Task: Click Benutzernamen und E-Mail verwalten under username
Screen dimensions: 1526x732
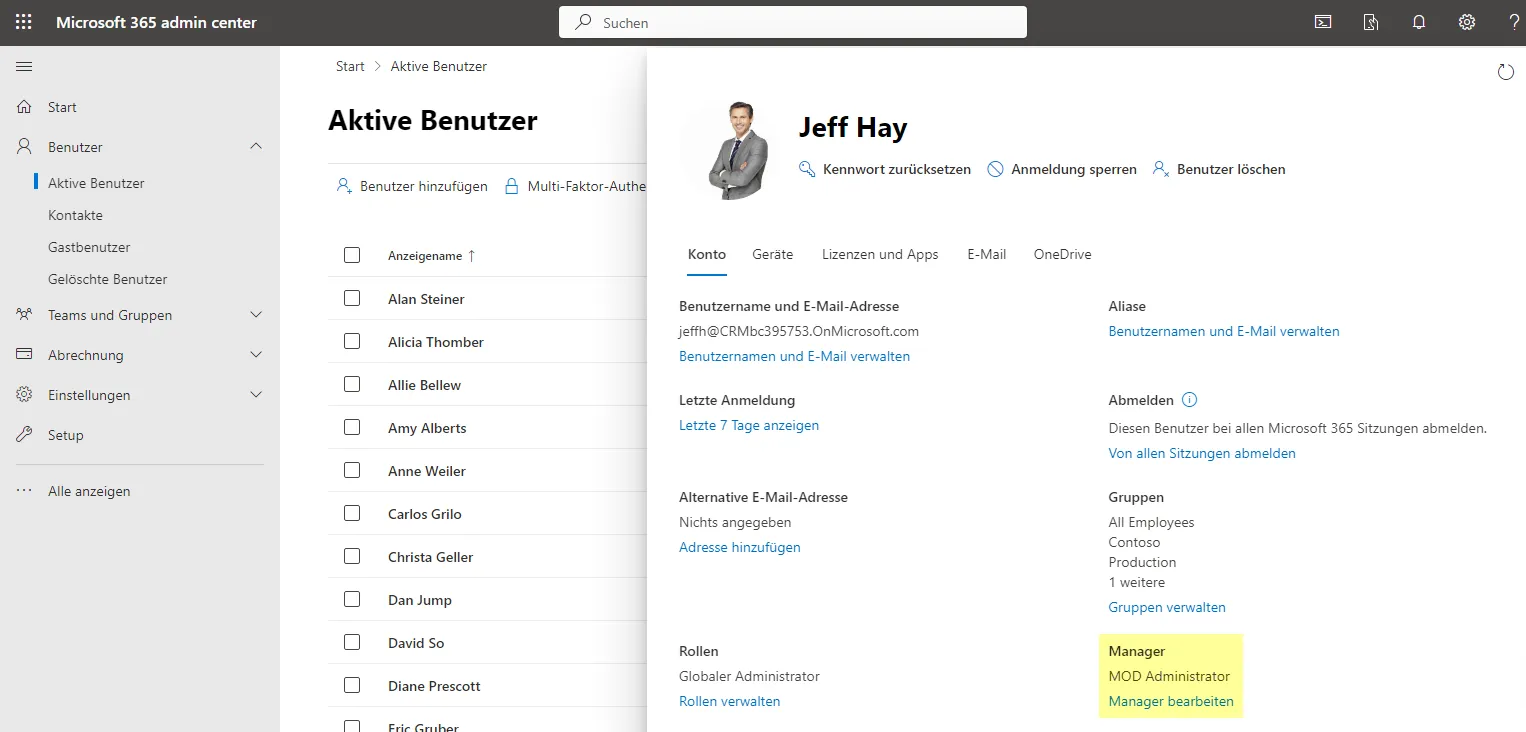Action: click(x=794, y=356)
